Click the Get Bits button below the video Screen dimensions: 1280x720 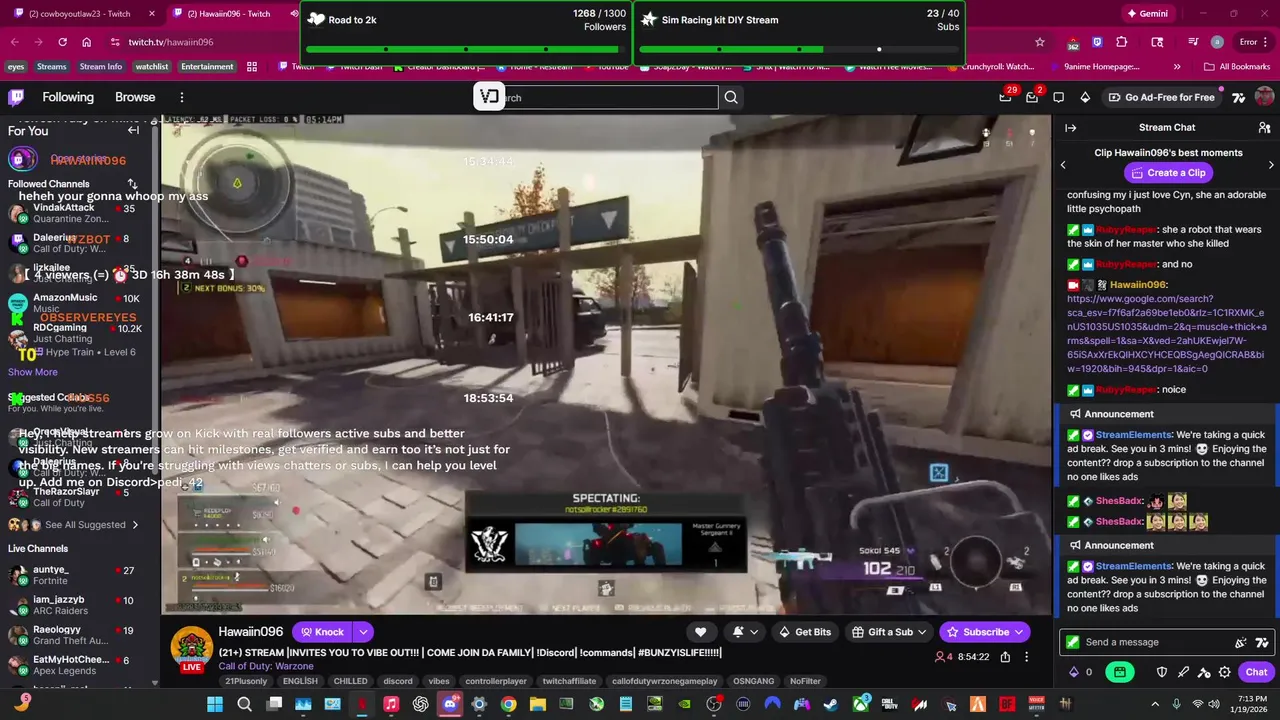804,632
